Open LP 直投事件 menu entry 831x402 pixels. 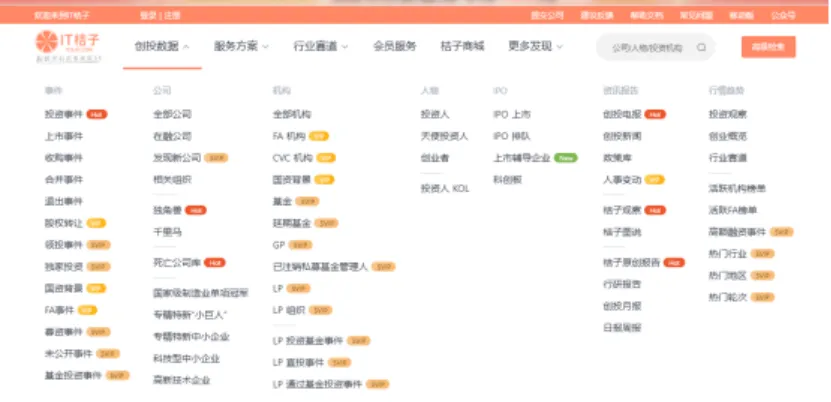click(x=298, y=362)
